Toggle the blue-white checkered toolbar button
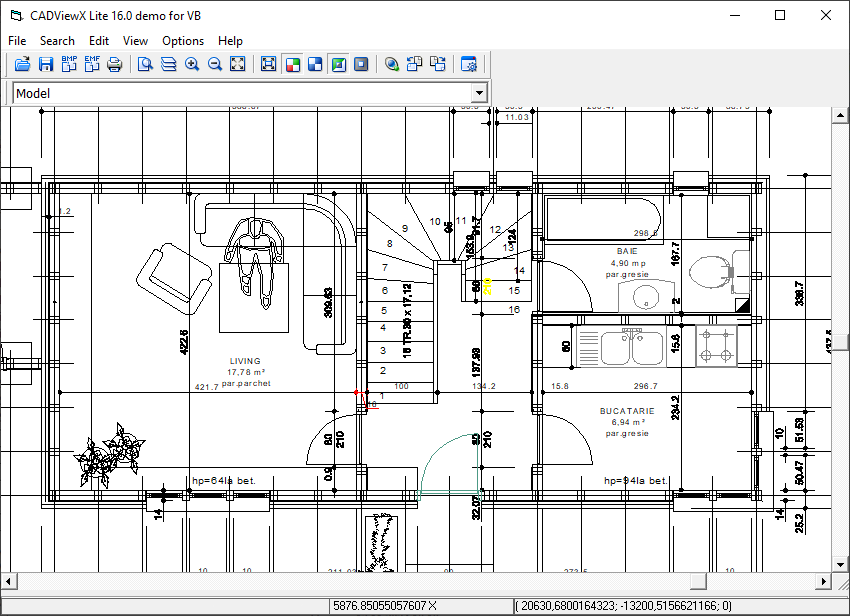The image size is (850, 616). [315, 64]
